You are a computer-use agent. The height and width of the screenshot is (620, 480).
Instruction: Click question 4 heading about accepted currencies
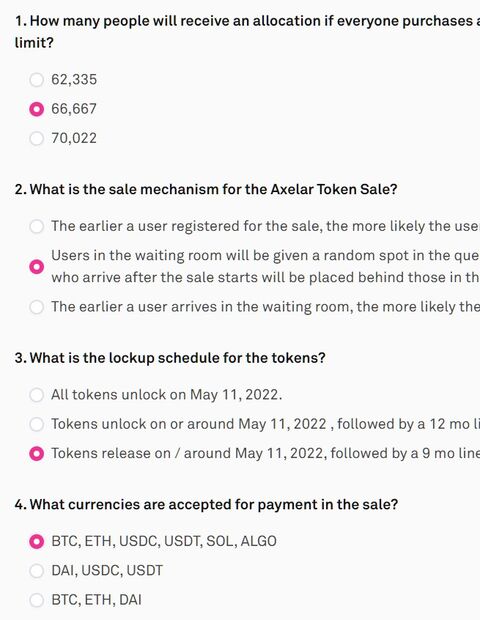[206, 505]
